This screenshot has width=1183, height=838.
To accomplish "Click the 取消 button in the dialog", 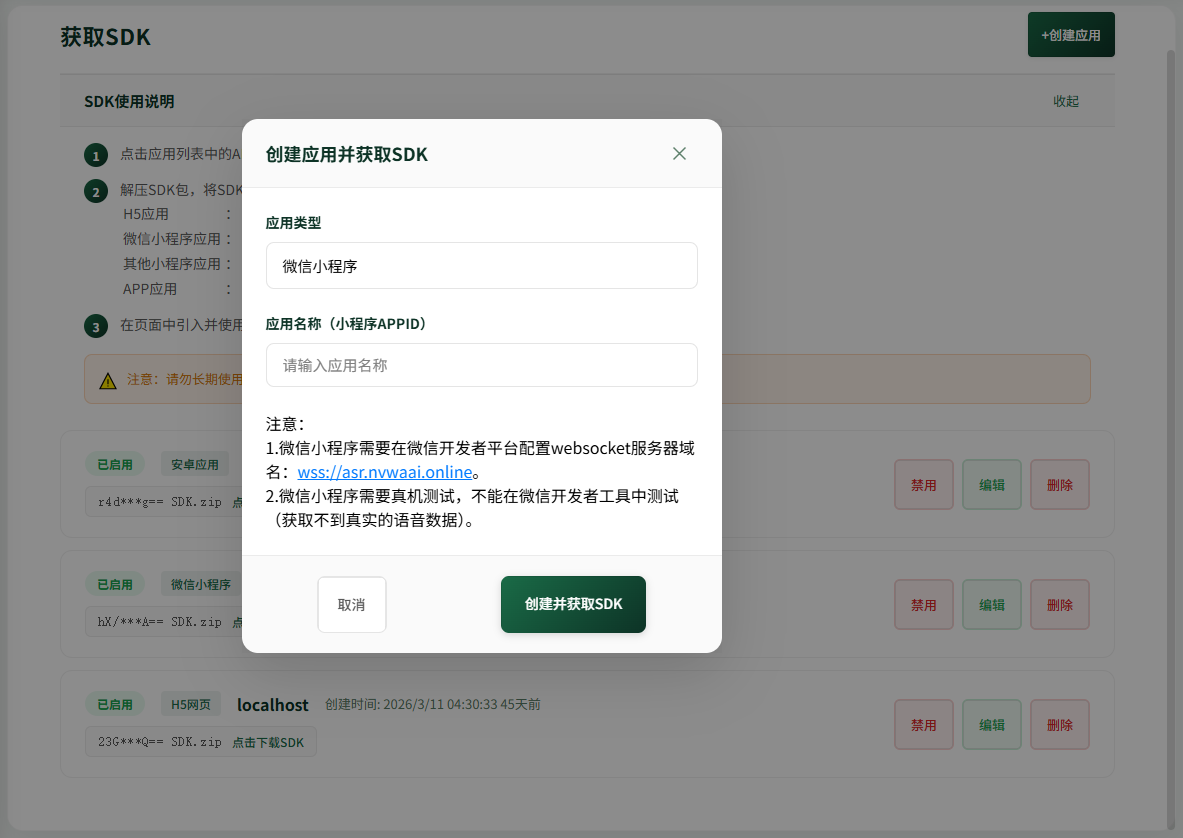I will point(351,604).
